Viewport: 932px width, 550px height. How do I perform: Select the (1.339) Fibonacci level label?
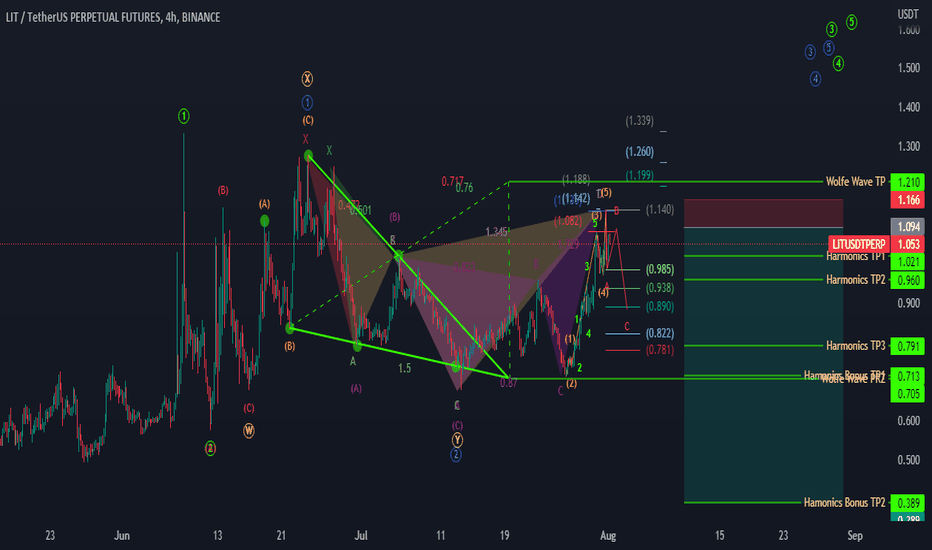640,121
